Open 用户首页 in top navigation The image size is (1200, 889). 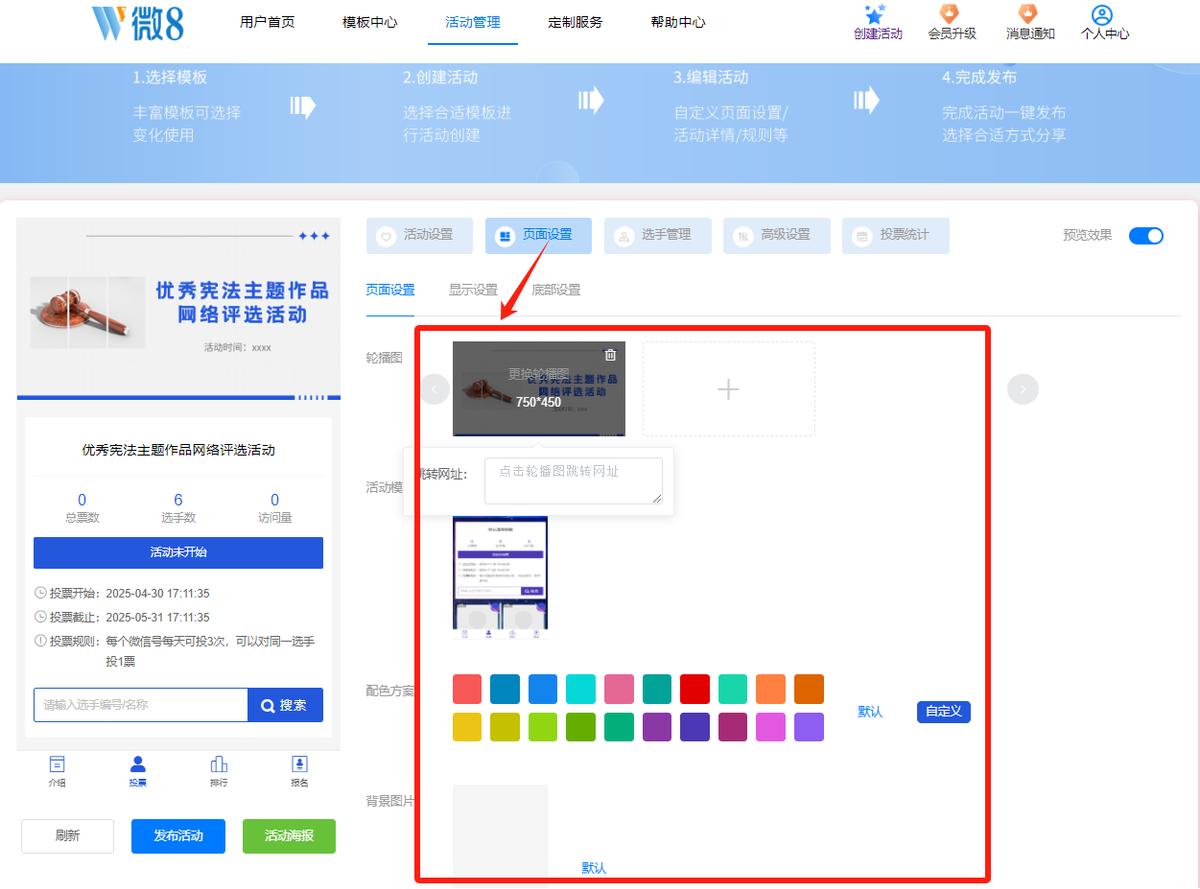pos(267,22)
